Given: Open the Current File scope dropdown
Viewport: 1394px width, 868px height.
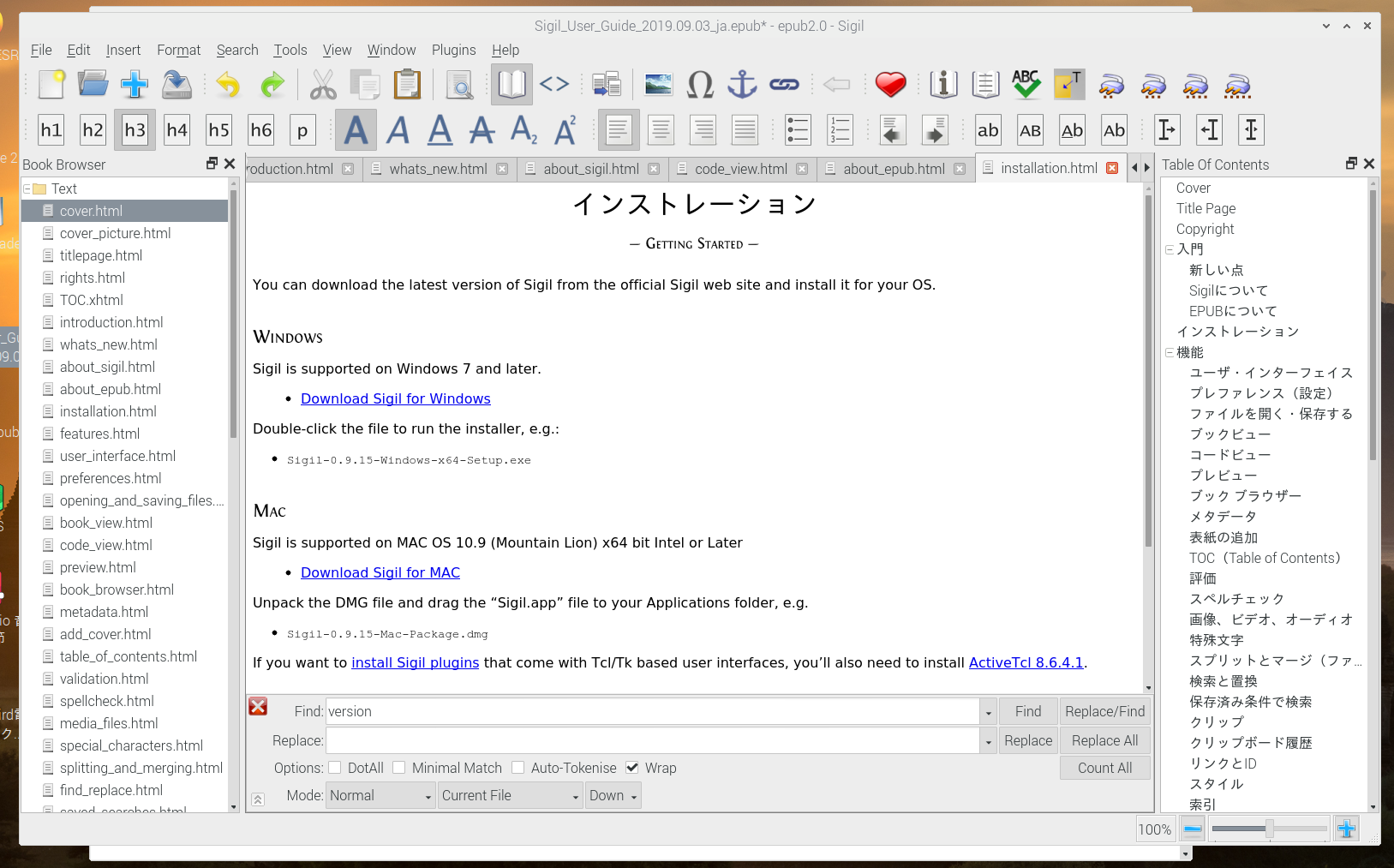Looking at the screenshot, I should (511, 795).
